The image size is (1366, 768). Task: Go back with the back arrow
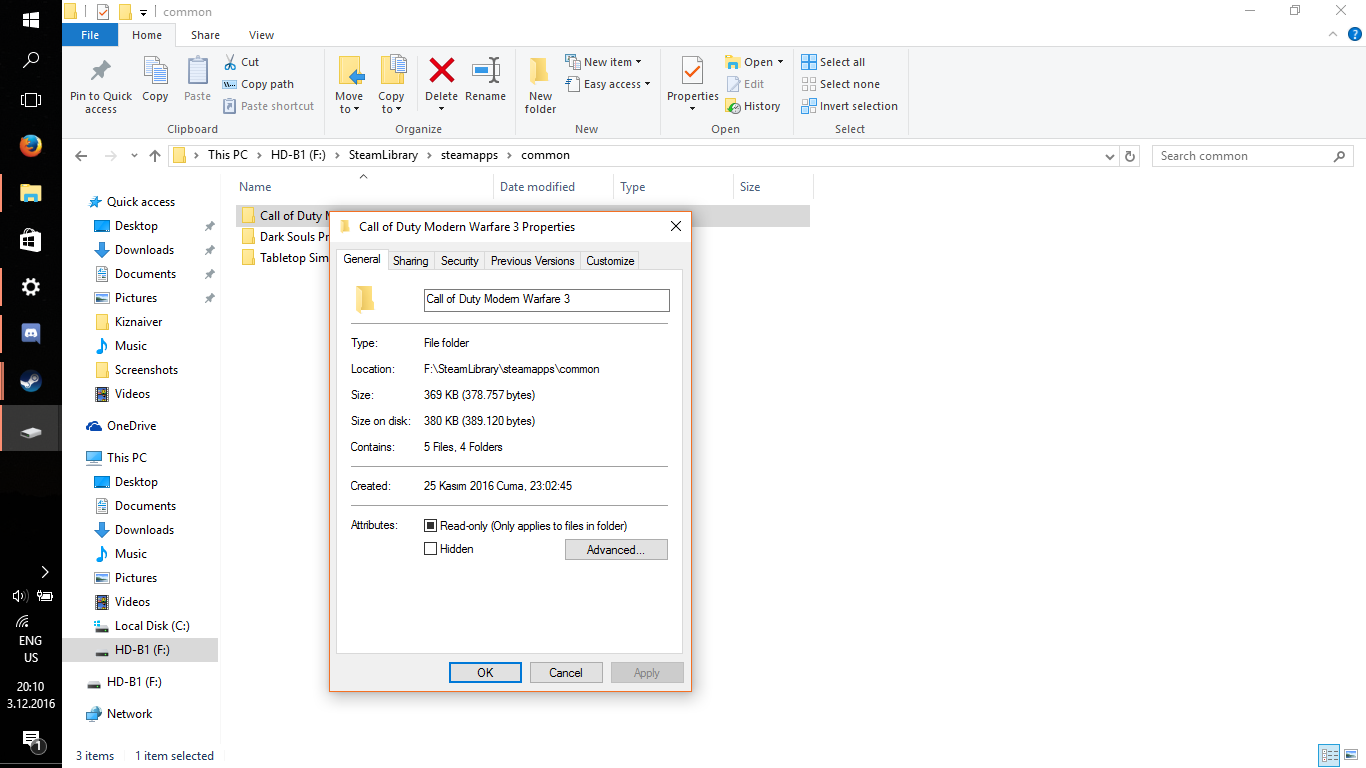coord(82,156)
